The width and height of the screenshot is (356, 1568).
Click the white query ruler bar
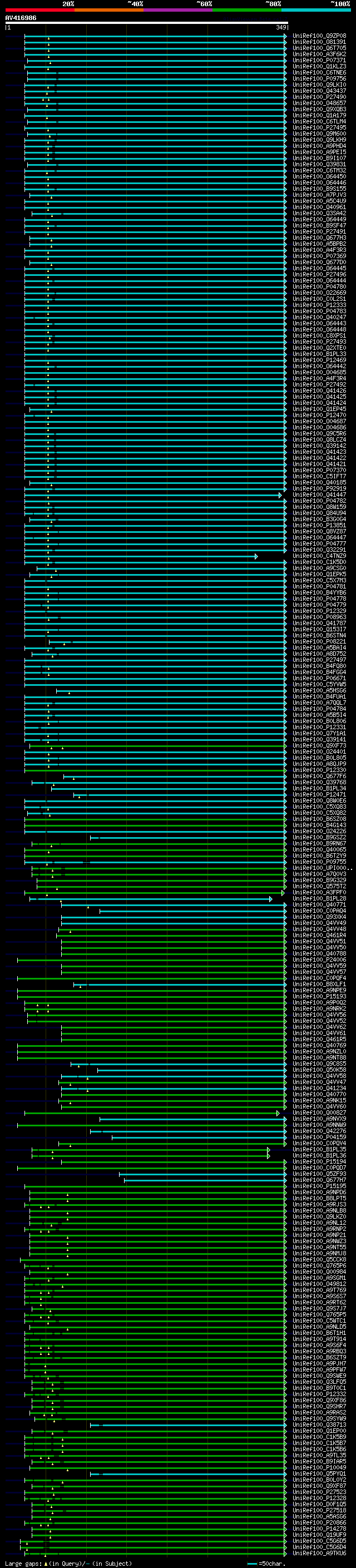[x=146, y=22]
